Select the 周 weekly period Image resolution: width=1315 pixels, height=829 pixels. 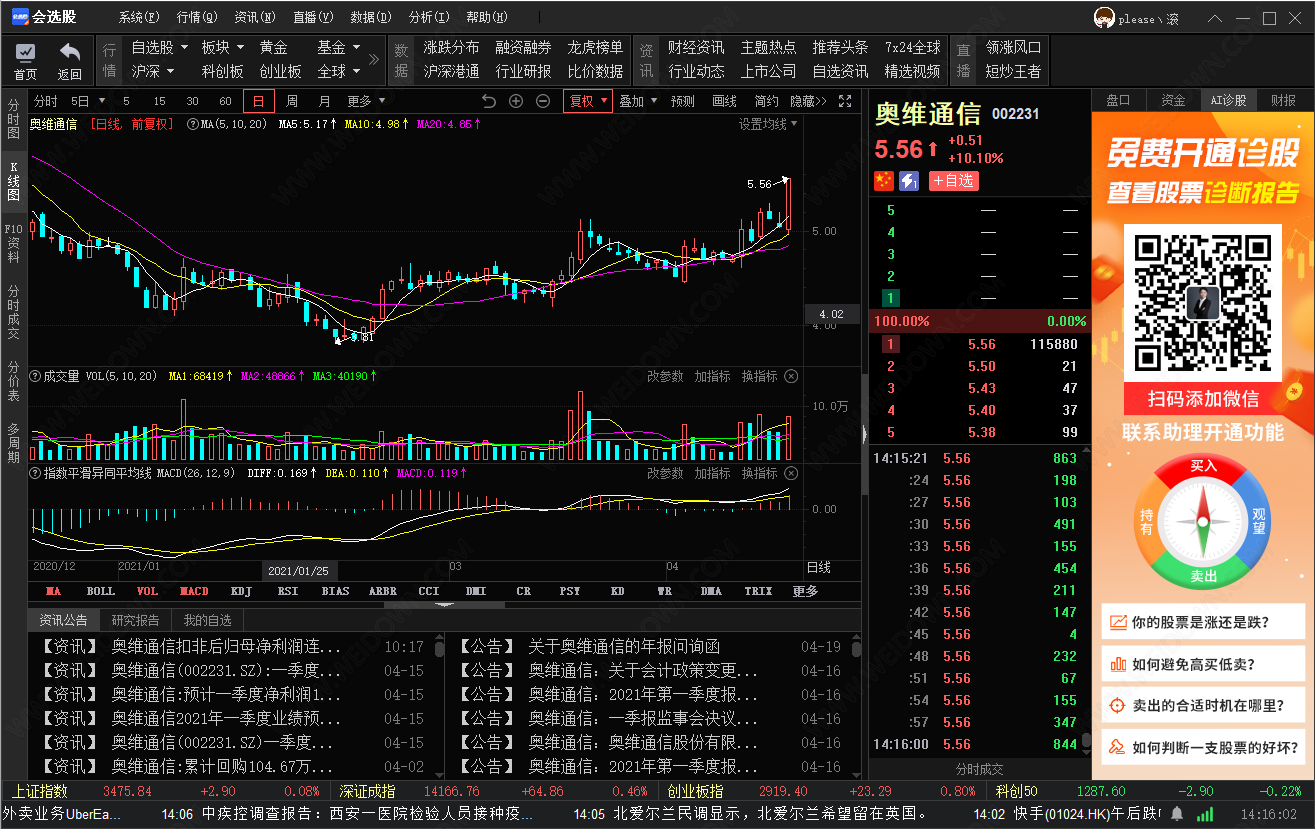coord(291,101)
